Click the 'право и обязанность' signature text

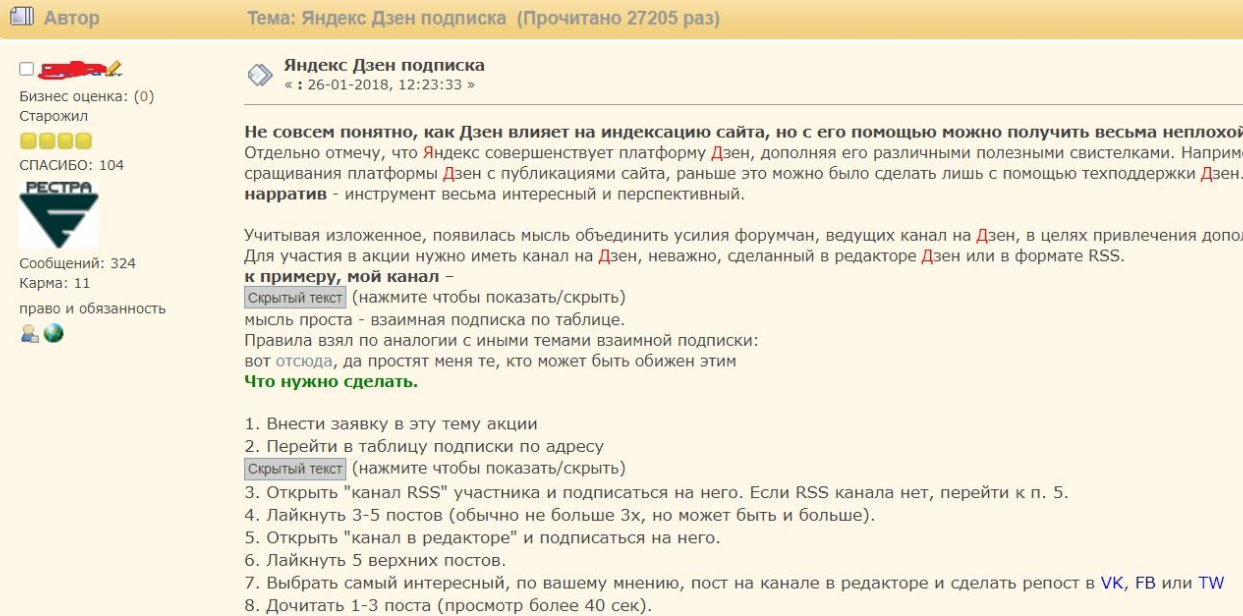pos(93,309)
